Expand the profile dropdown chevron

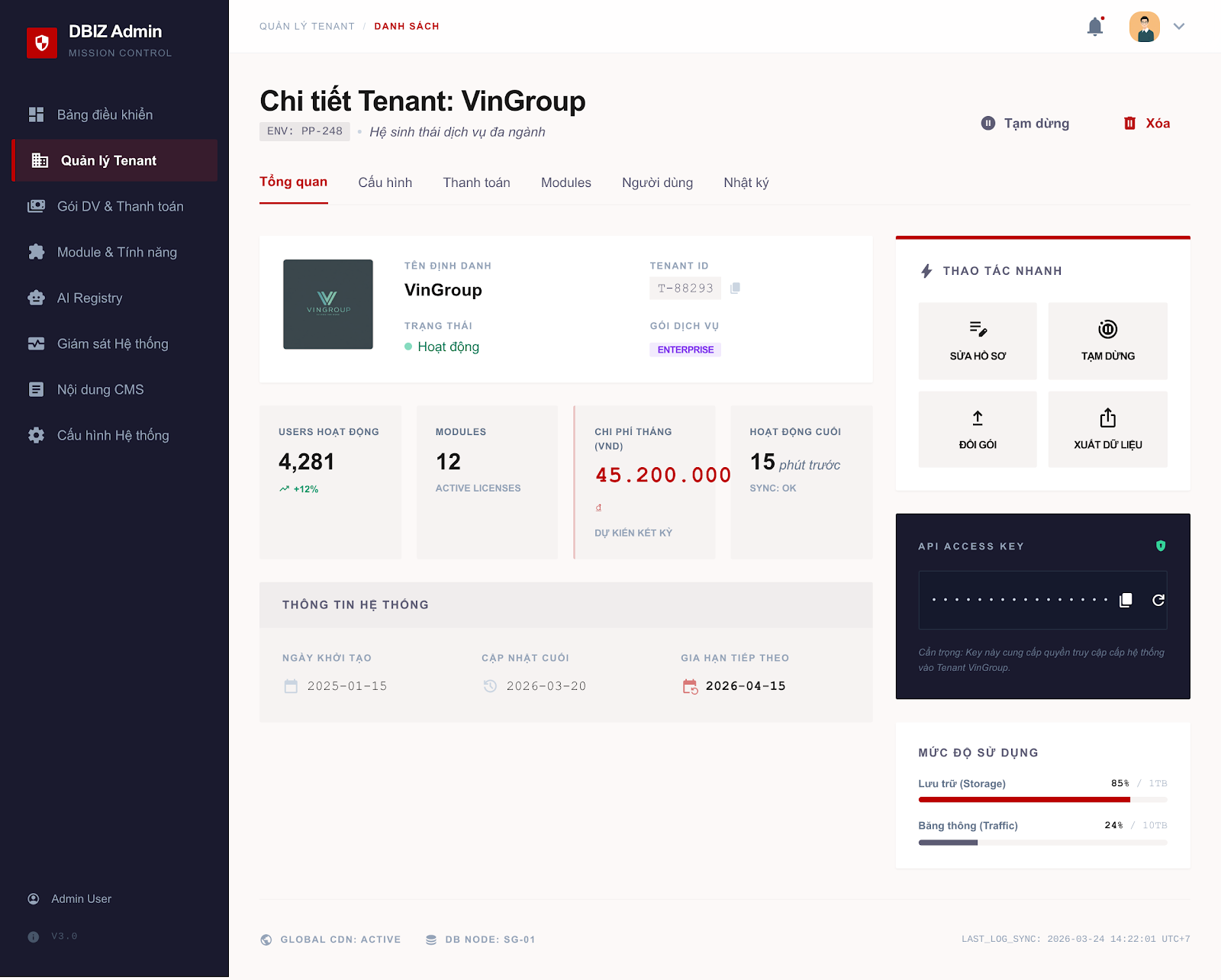pos(1179,27)
